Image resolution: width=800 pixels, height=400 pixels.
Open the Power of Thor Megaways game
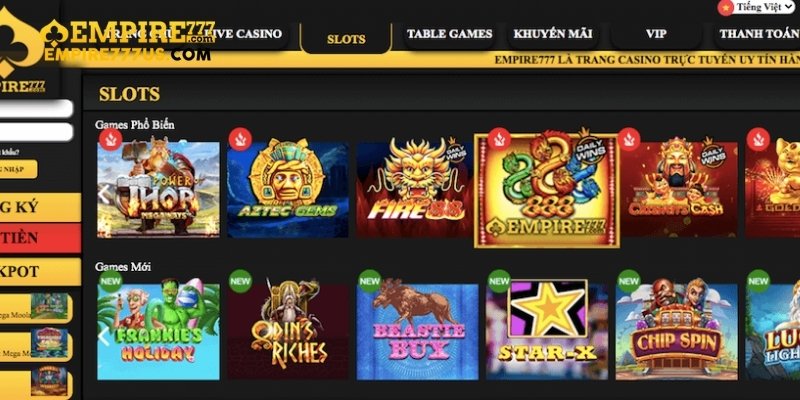coord(158,190)
